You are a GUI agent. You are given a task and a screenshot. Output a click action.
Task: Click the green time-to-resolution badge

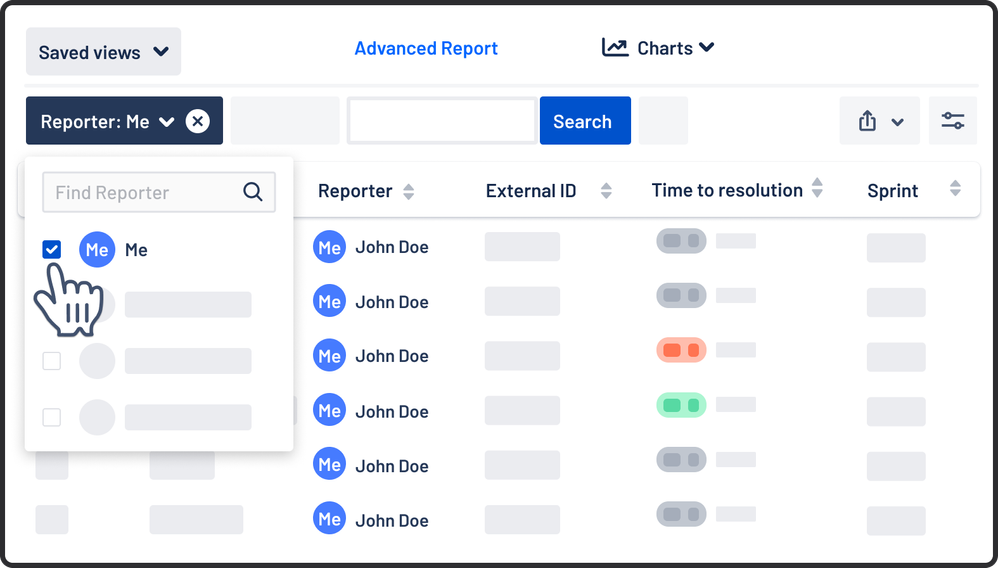point(681,404)
